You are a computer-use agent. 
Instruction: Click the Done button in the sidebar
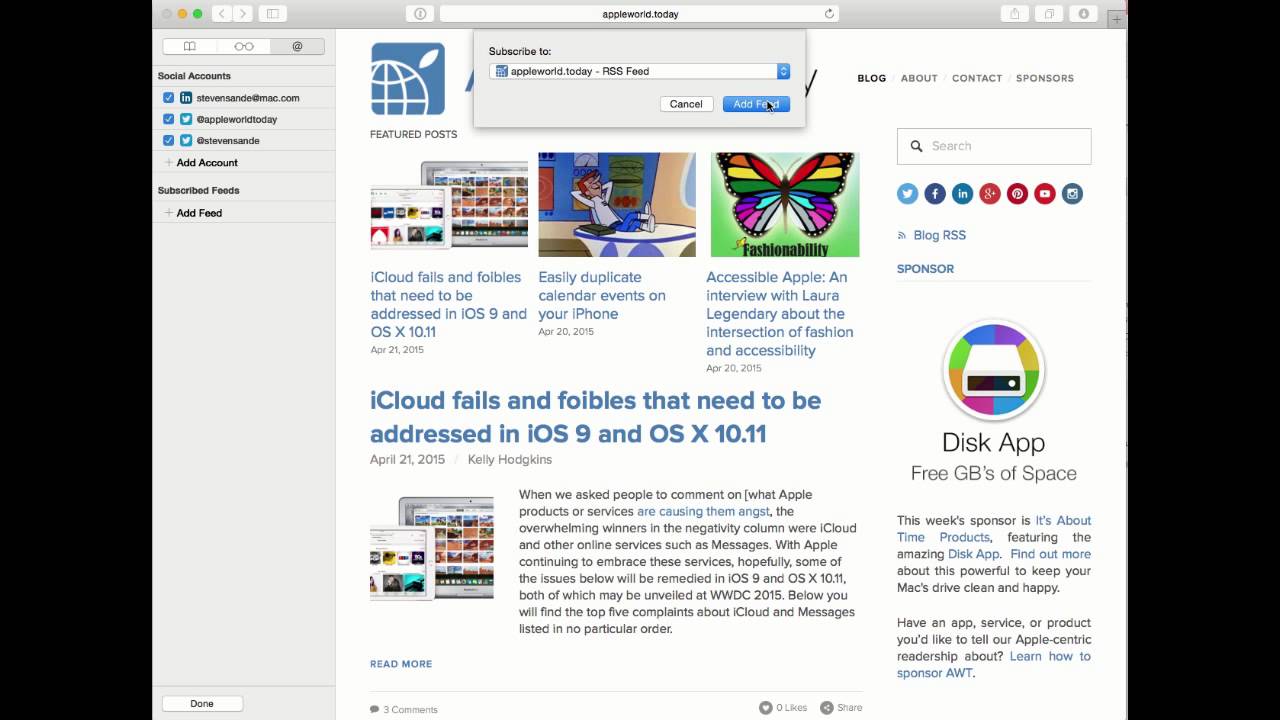[202, 703]
